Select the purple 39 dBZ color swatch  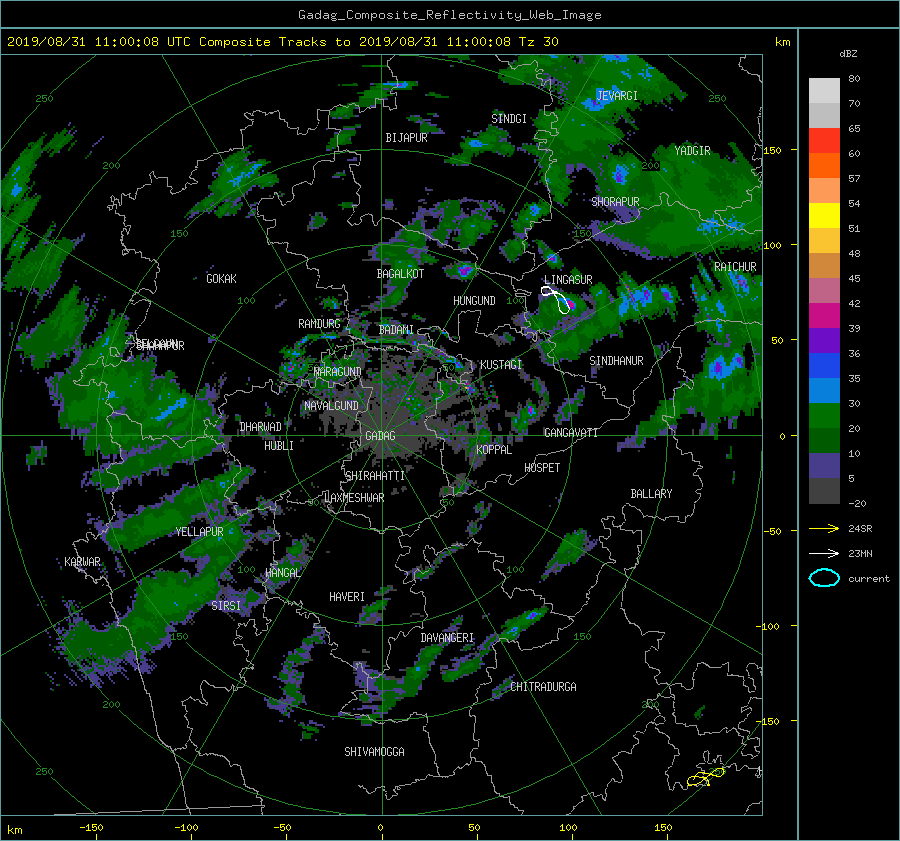point(824,340)
